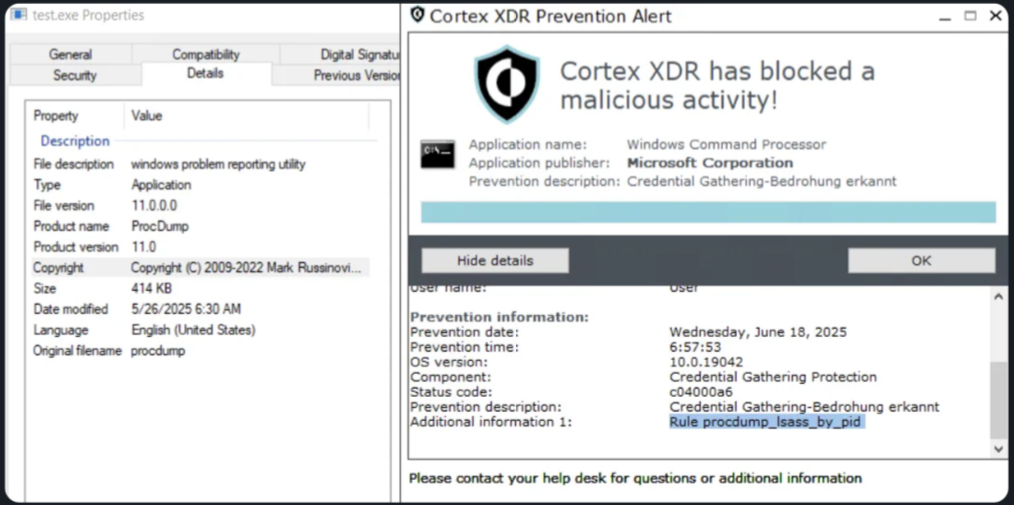
Task: Click the highlighted Rule procdump_lsass_by_pid text
Action: pos(765,422)
